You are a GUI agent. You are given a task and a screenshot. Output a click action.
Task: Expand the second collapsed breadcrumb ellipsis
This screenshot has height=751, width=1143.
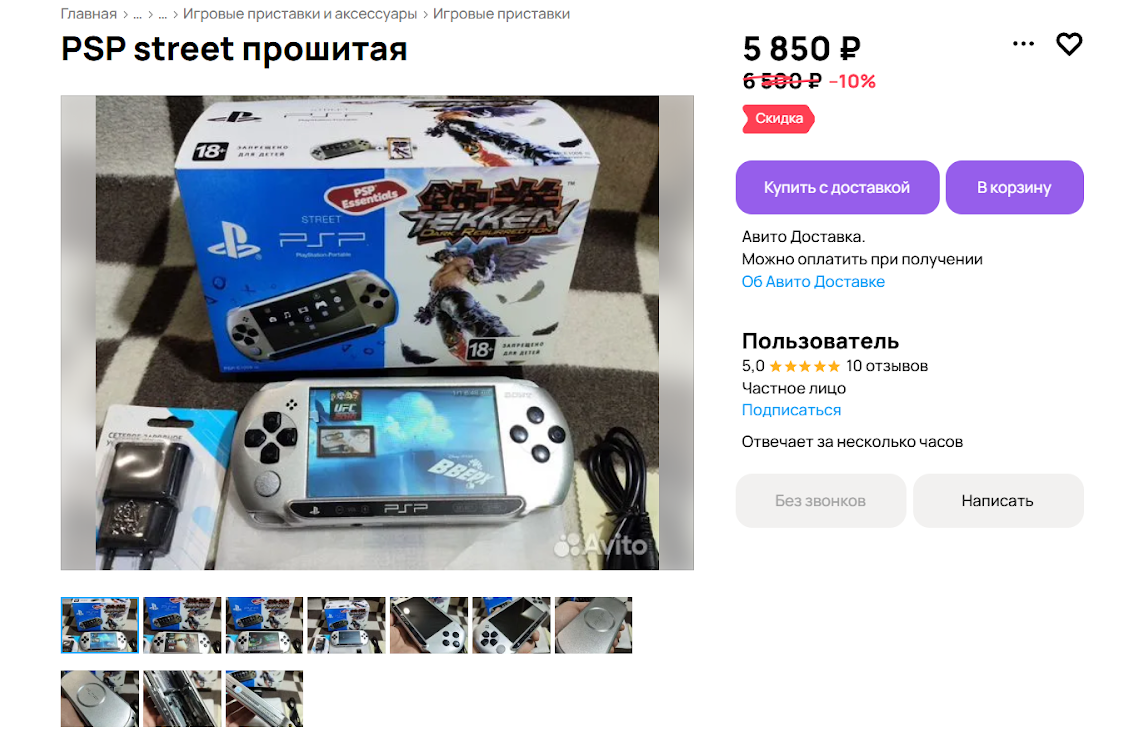(x=163, y=14)
